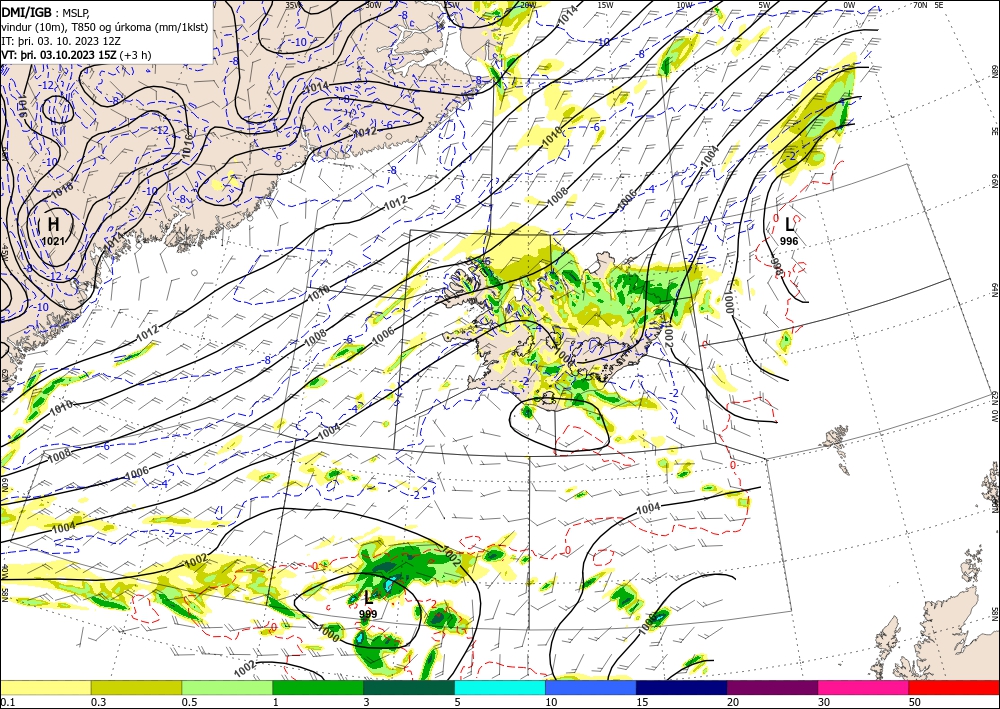The width and height of the screenshot is (1000, 709).
Task: Click the olive 0.3–0.5 legend swatch
Action: [x=136, y=687]
